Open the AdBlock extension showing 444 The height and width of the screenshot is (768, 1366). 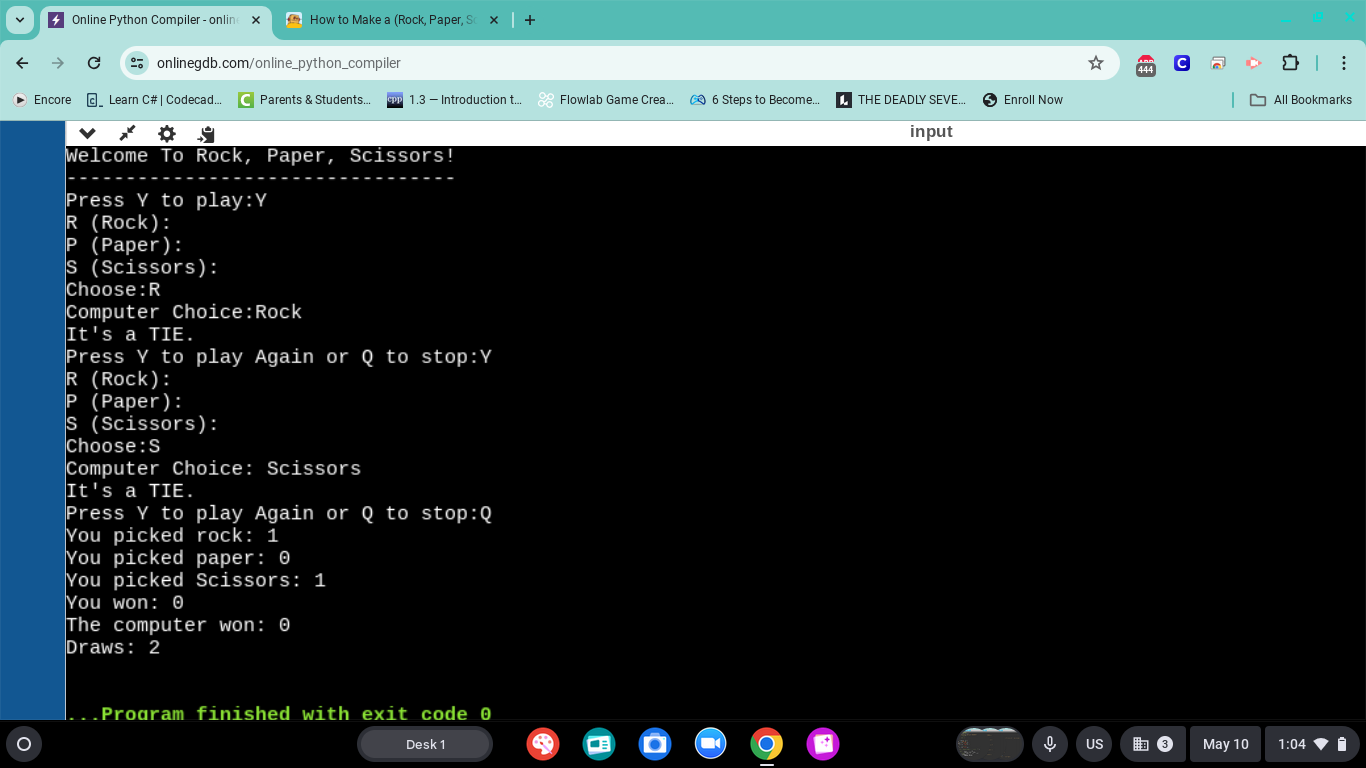pos(1145,63)
